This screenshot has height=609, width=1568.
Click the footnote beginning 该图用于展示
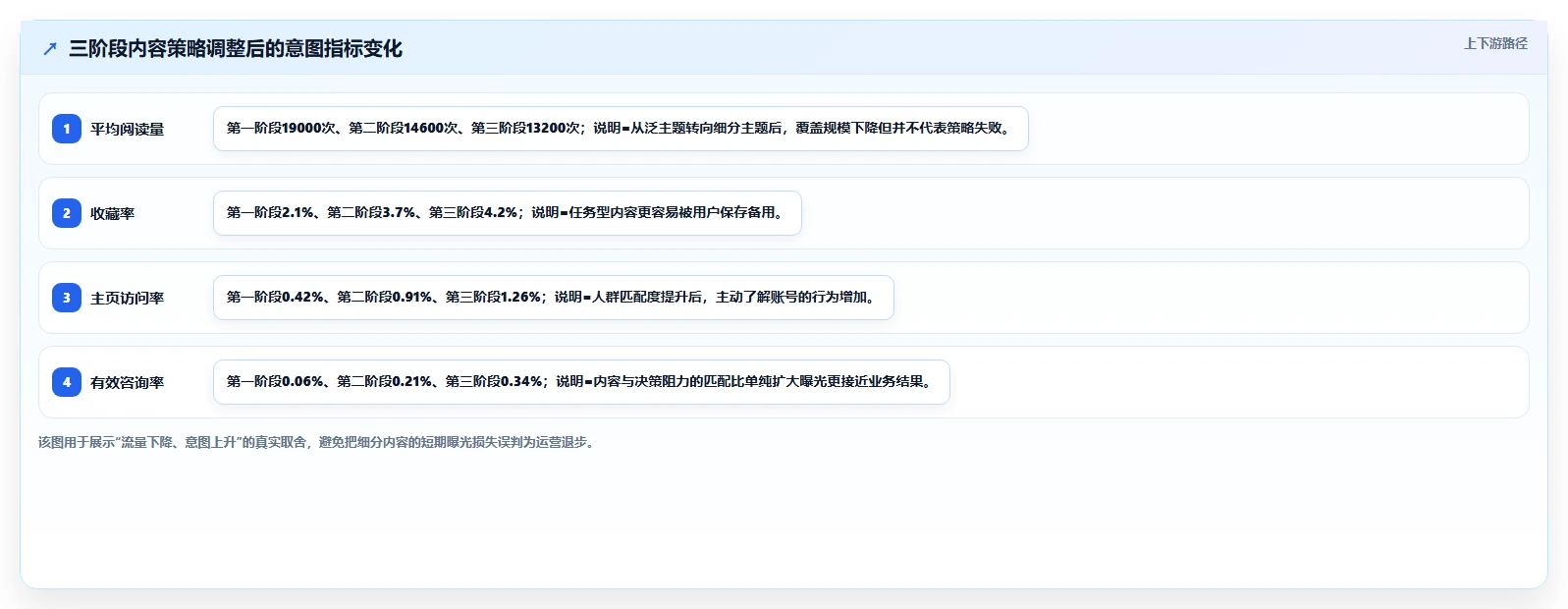318,442
